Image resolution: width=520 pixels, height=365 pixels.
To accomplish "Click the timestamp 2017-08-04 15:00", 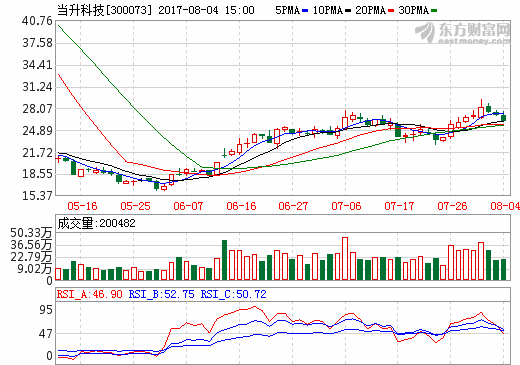I will [x=206, y=10].
